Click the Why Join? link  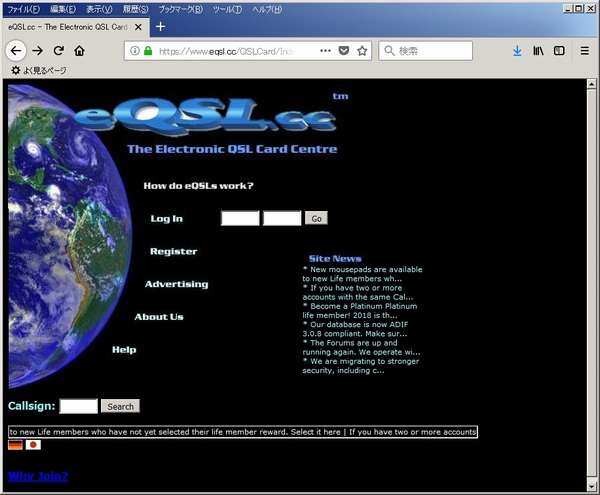point(38,476)
